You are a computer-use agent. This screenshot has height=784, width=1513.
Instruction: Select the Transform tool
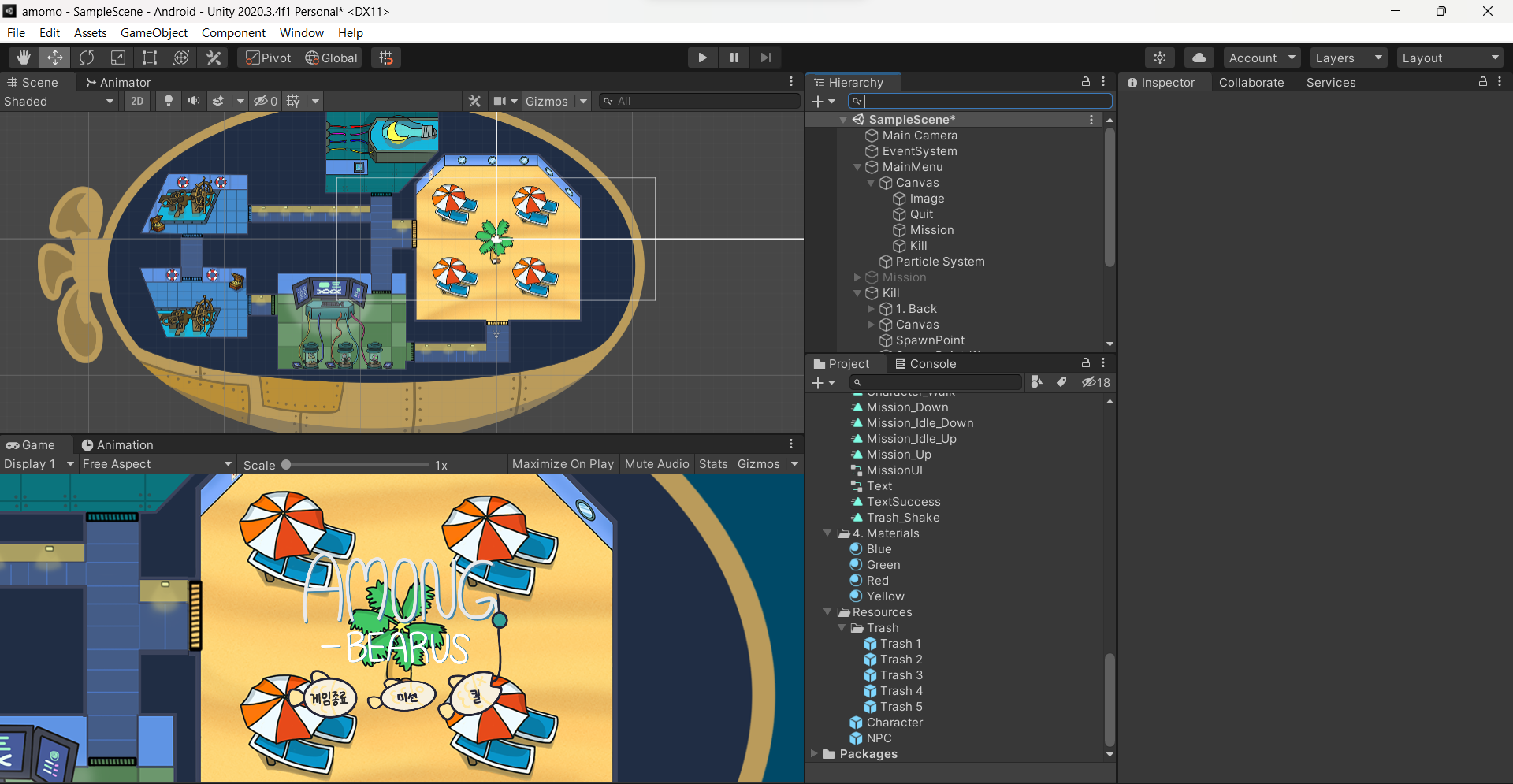click(x=181, y=58)
